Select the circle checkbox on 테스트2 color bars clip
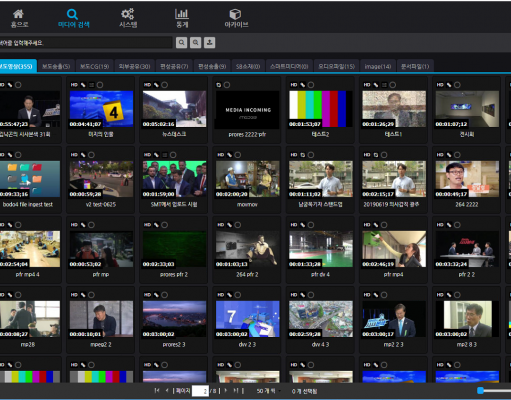This screenshot has height=400, width=511. [x=311, y=85]
